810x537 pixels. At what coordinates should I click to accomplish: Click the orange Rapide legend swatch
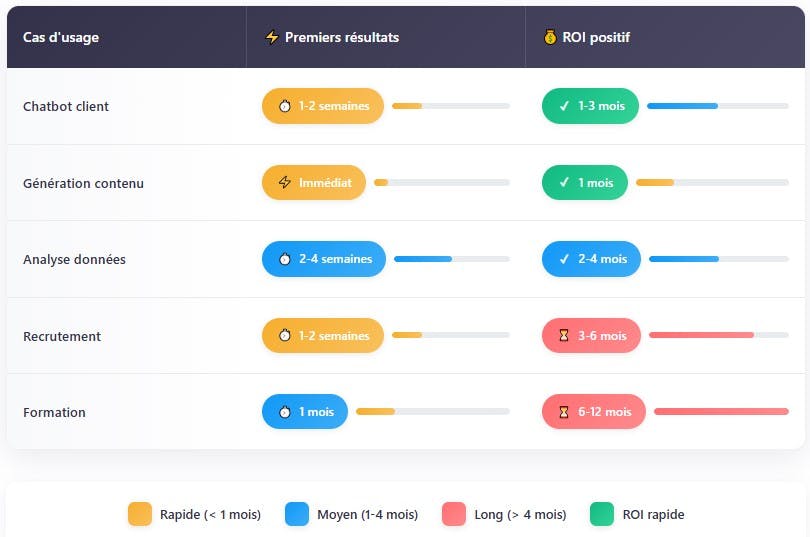coord(140,514)
